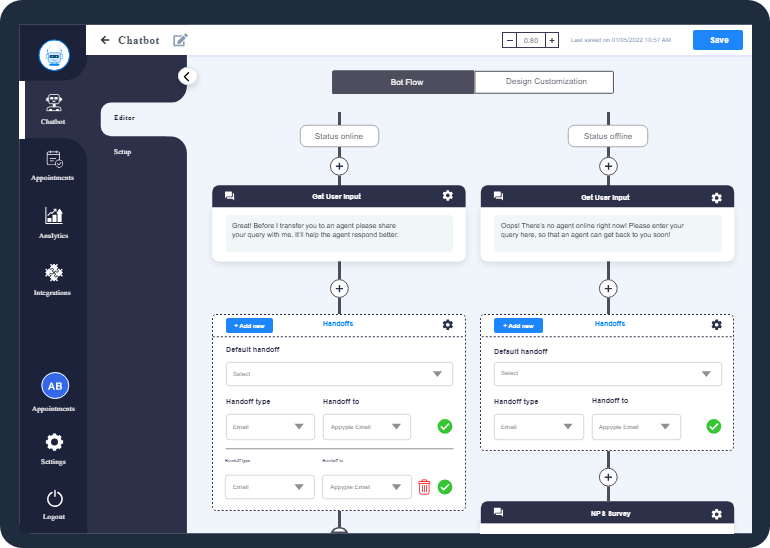Open settings gear of offline Get User Input
Viewport: 770px width, 548px height.
[716, 197]
